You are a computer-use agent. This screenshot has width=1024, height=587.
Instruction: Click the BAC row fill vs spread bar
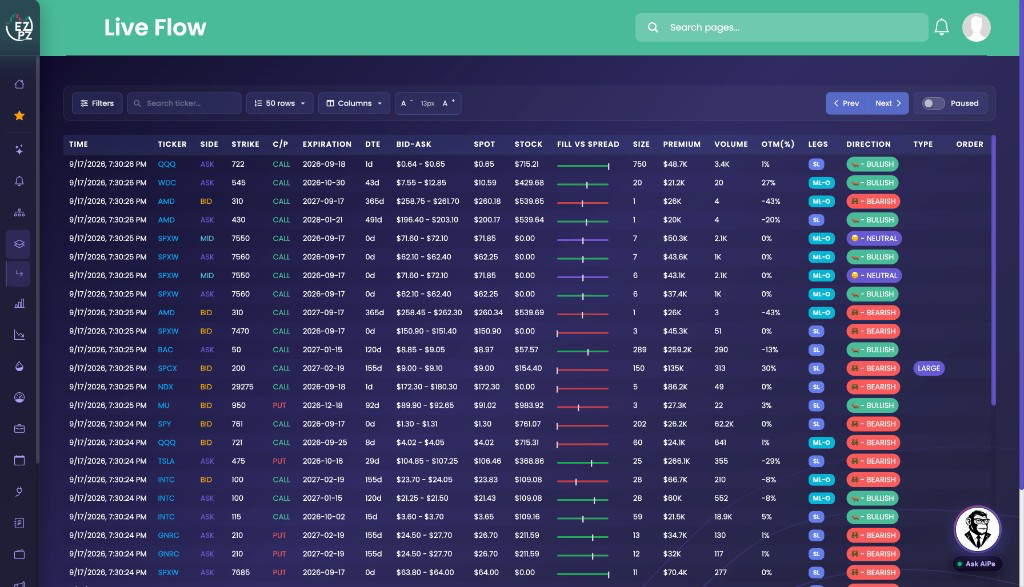coord(583,351)
